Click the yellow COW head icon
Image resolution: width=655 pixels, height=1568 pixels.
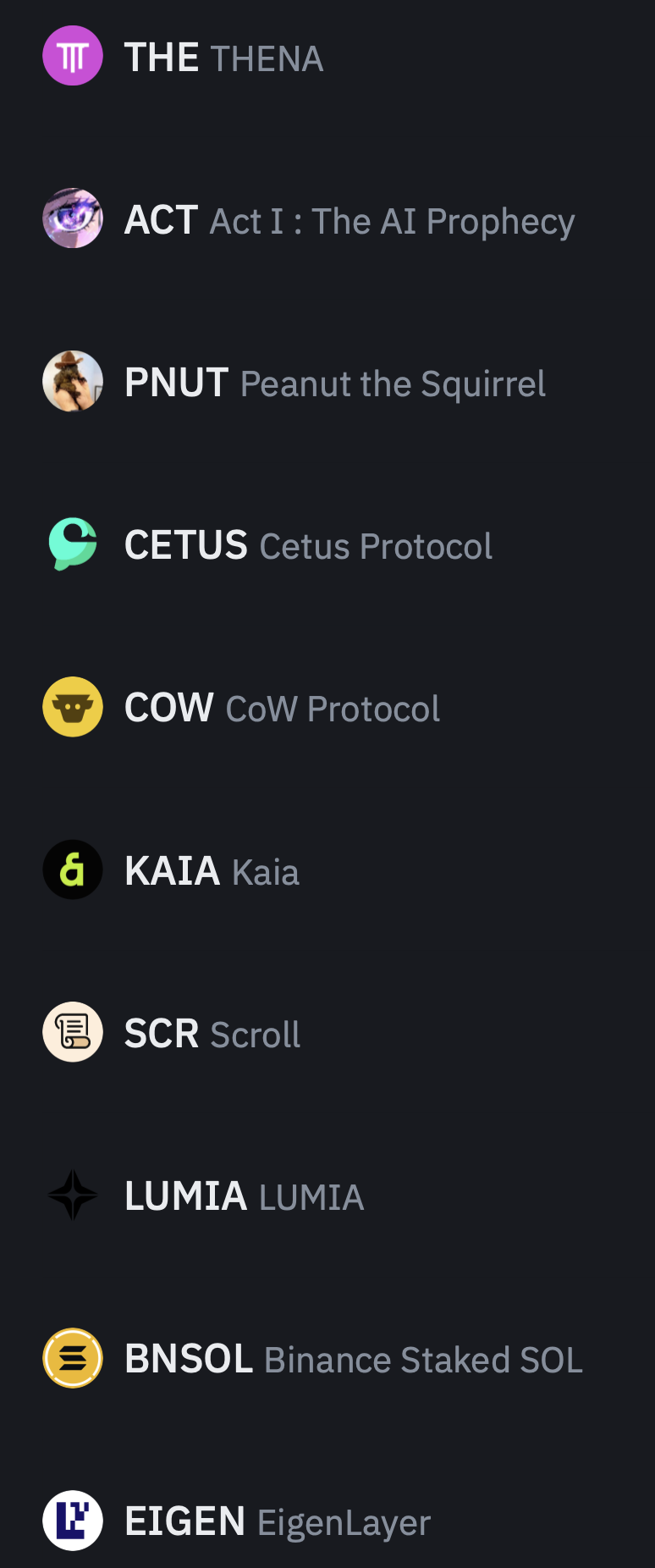[x=73, y=707]
